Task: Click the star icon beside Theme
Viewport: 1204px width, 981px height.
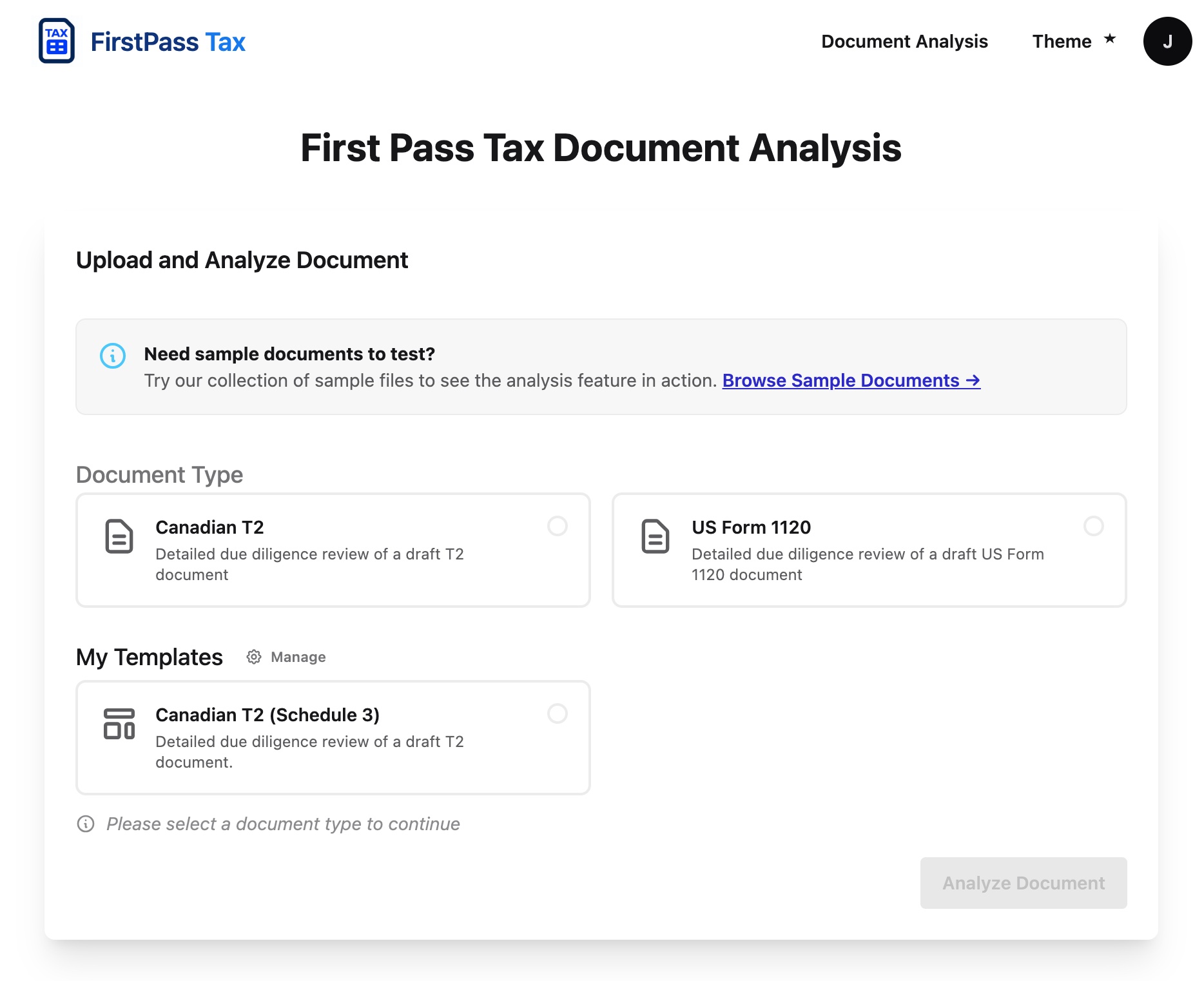Action: pyautogui.click(x=1109, y=39)
